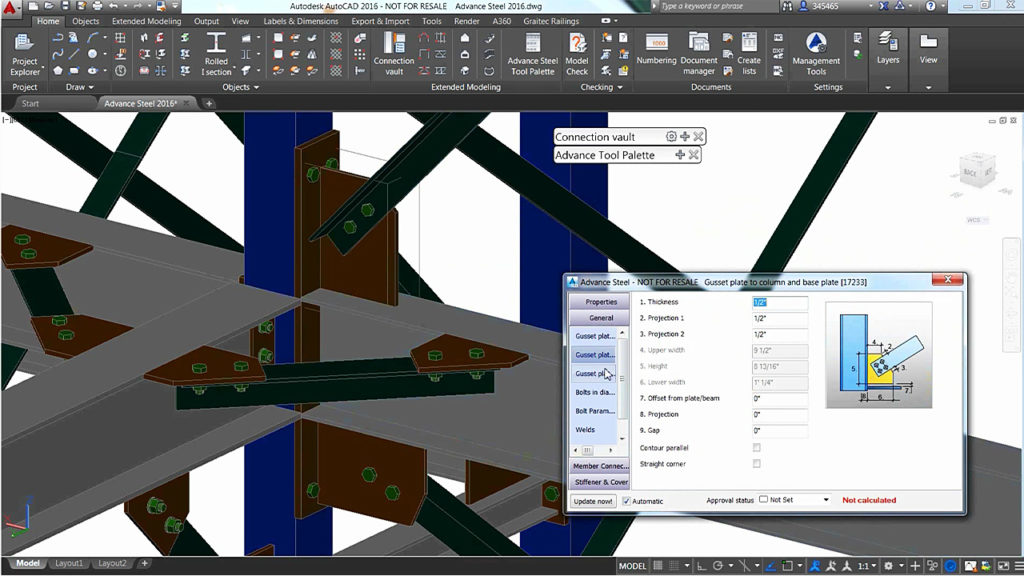The image size is (1024, 576).
Task: Run the Model Check tool
Action: (577, 55)
